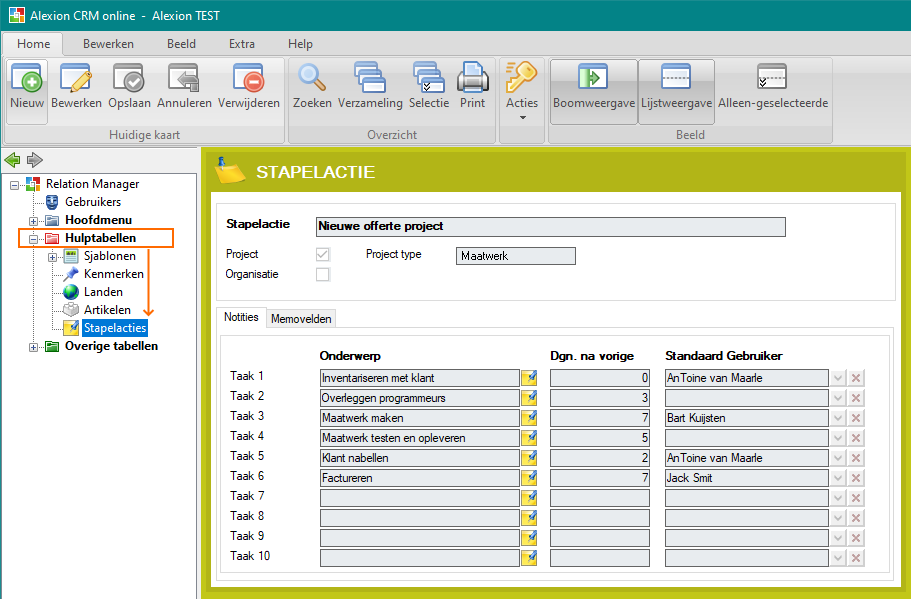
Task: Expand the Hoofdmenu tree node
Action: (x=34, y=221)
